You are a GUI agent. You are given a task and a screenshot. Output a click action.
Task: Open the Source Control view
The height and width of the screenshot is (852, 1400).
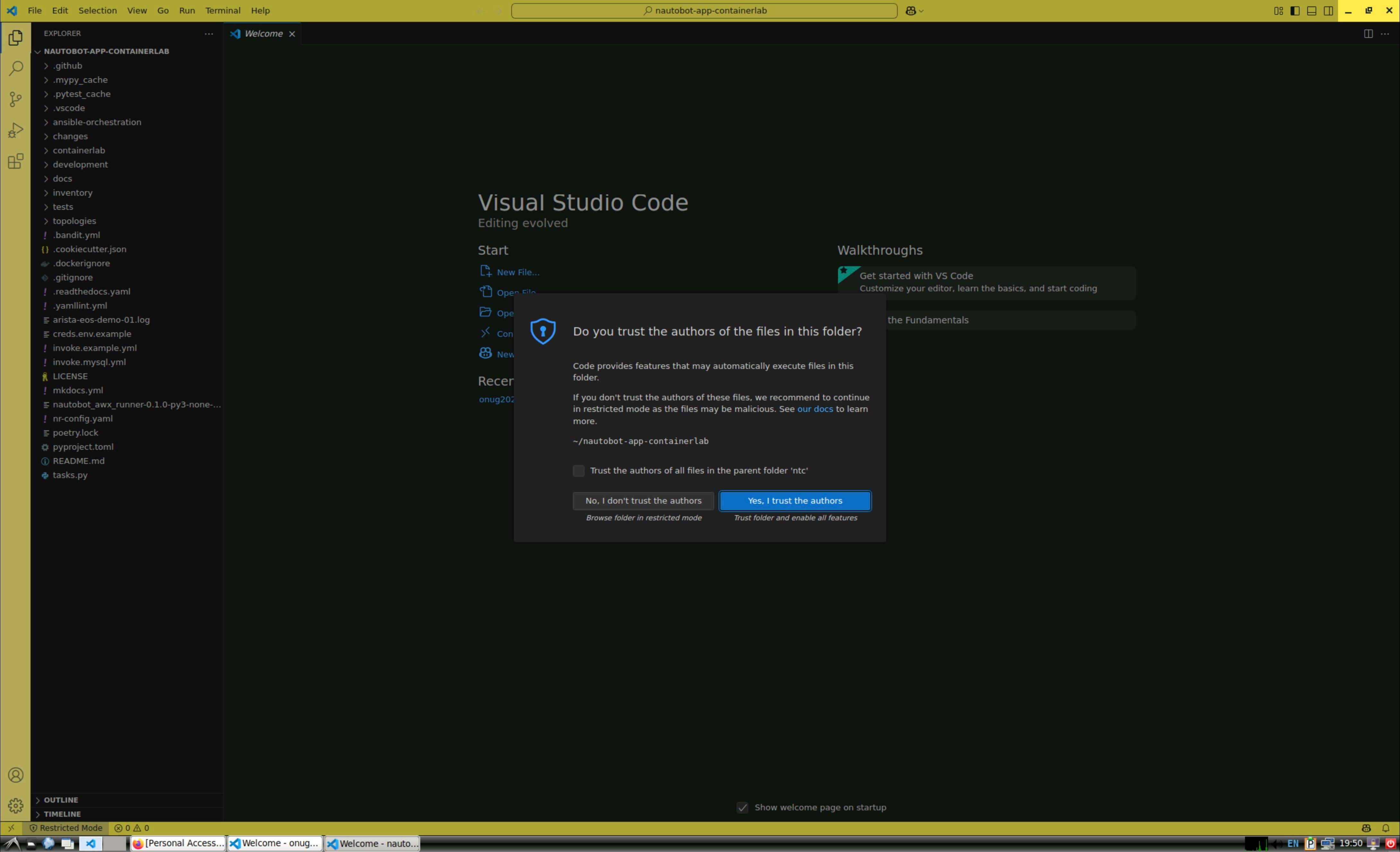[x=15, y=99]
